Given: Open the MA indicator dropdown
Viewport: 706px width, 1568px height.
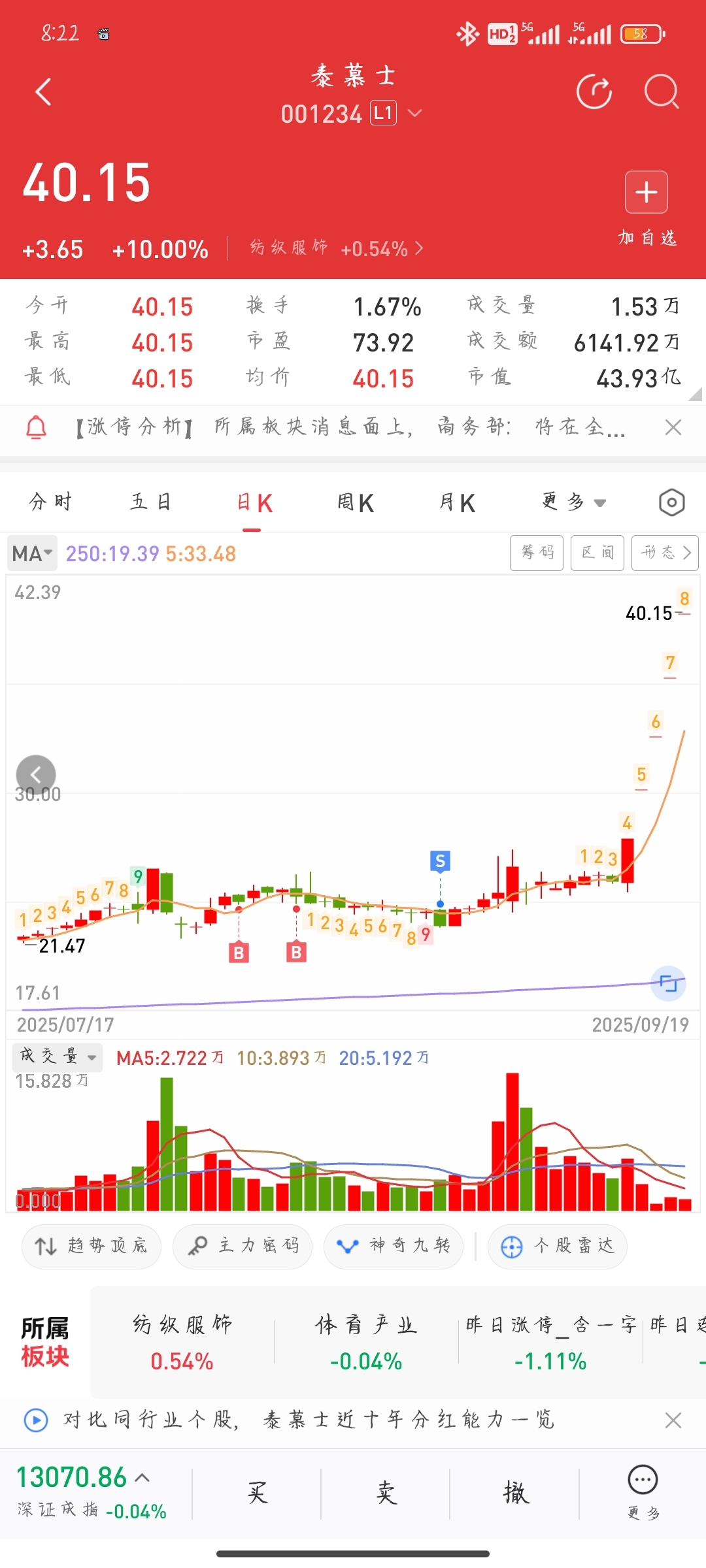Looking at the screenshot, I should pyautogui.click(x=32, y=553).
